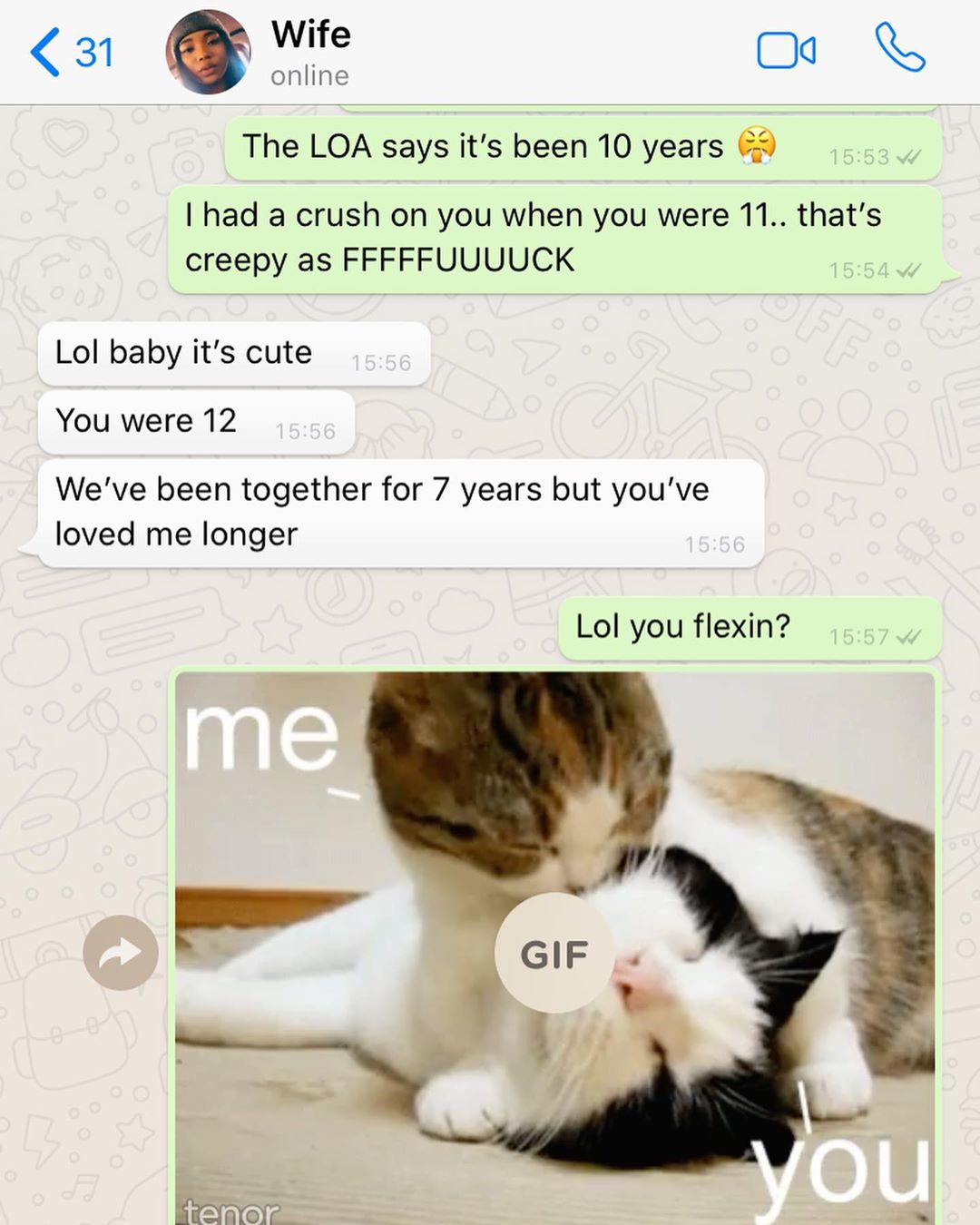Open the cat GIF image preview
Viewport: 980px width, 1225px height.
pos(554,948)
